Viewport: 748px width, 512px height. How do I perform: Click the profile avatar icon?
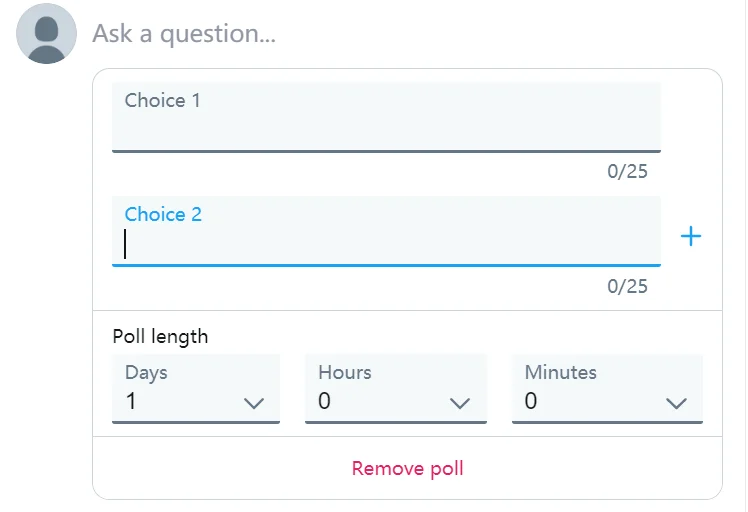[x=46, y=33]
